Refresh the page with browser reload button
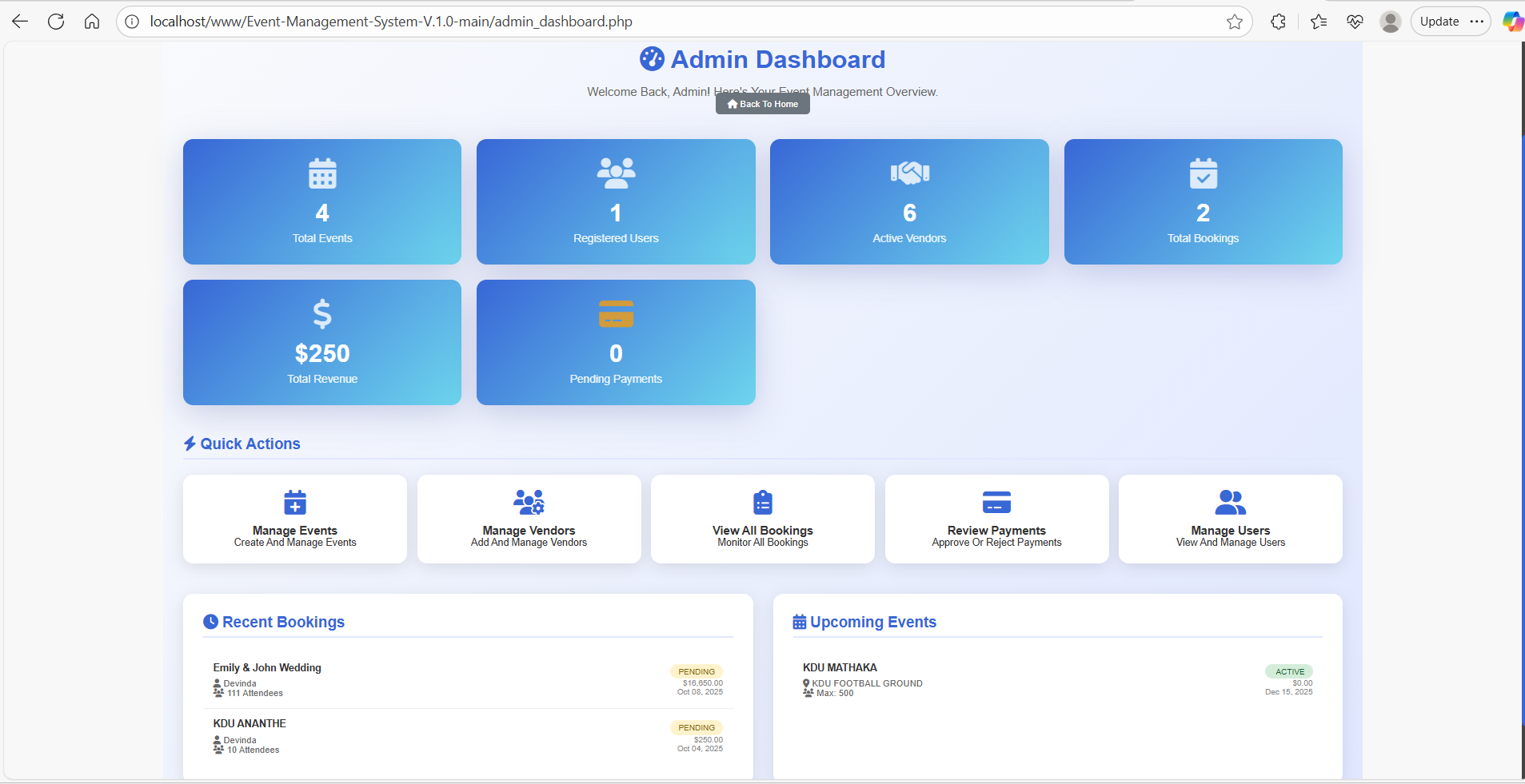 [56, 22]
